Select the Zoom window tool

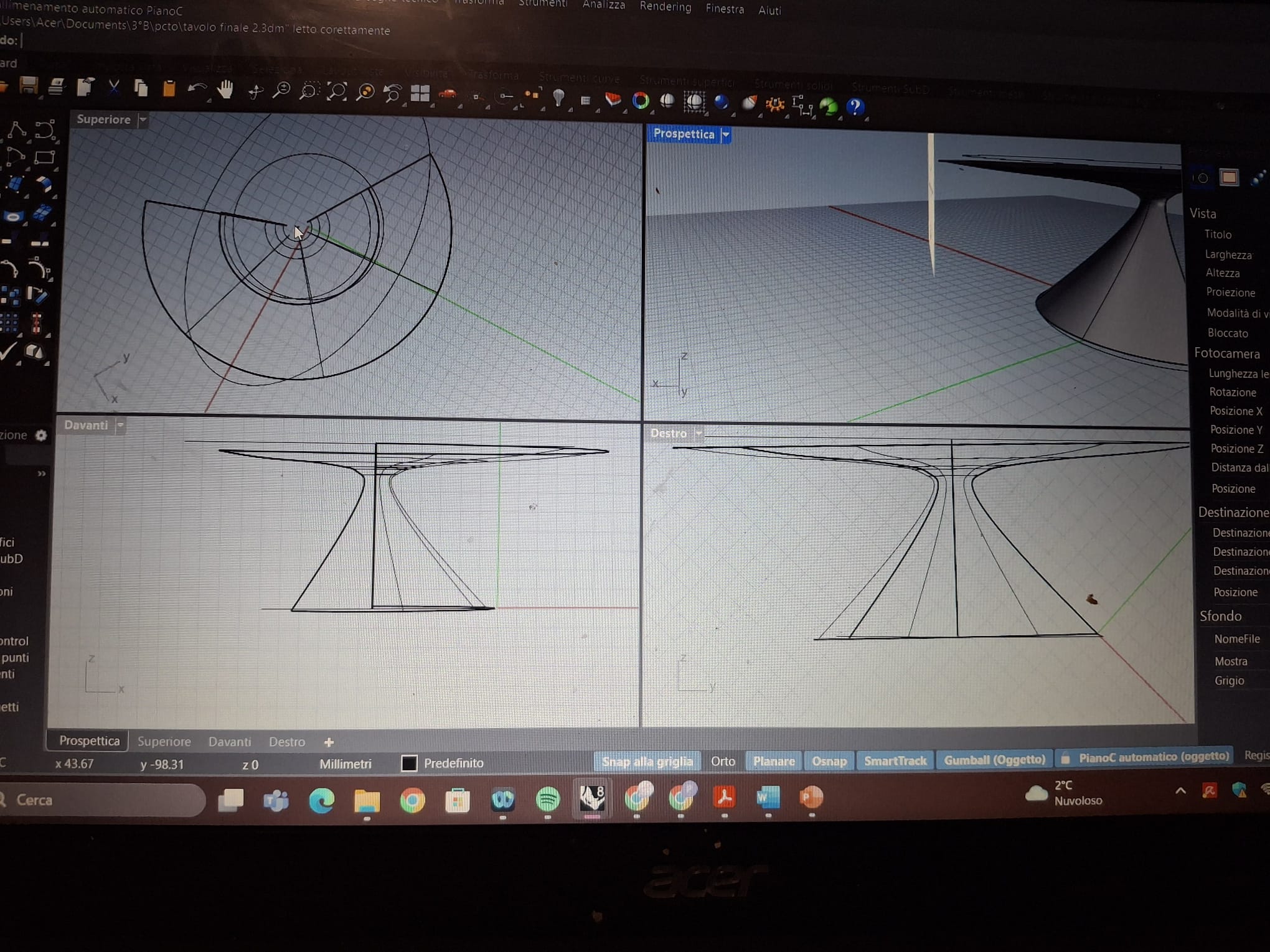tap(309, 91)
